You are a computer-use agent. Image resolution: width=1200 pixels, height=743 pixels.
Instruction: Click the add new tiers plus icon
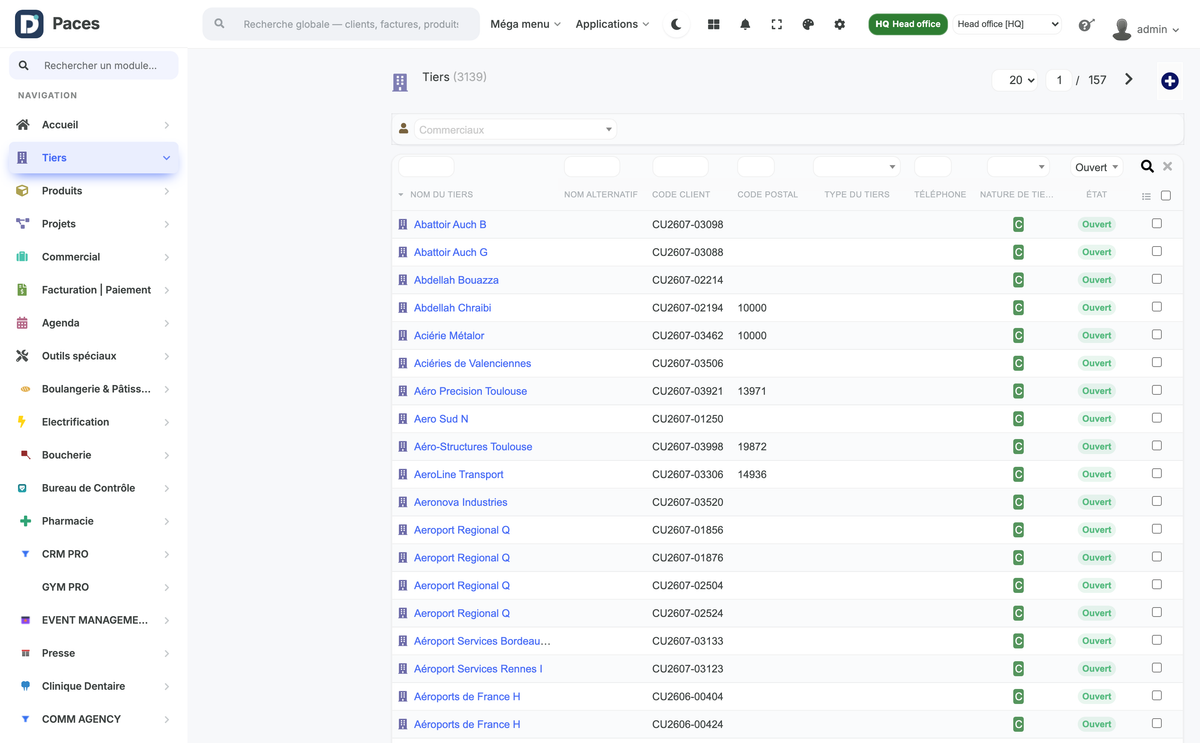point(1170,81)
